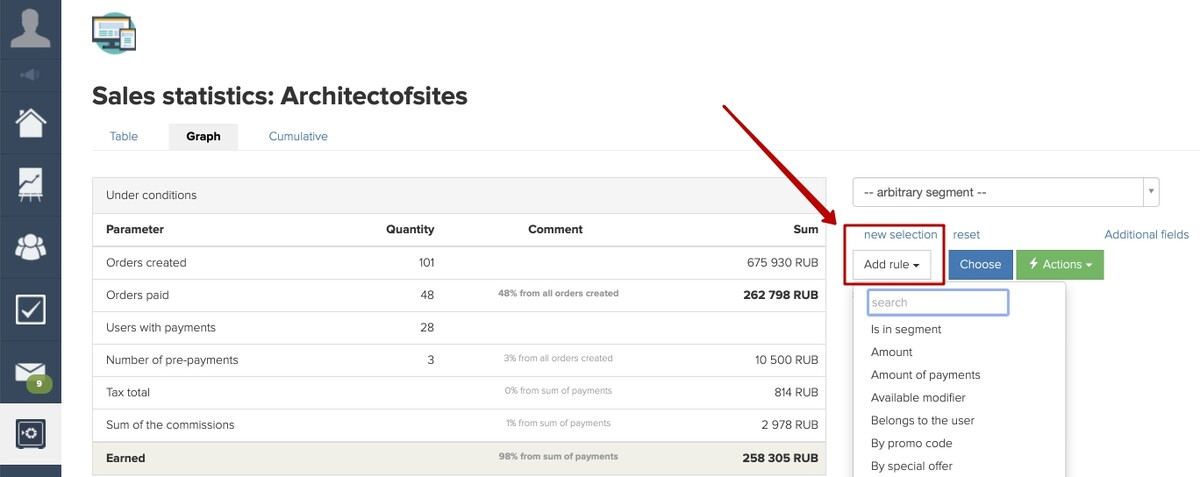Image resolution: width=1200 pixels, height=477 pixels.
Task: Open the chart presentation sidebar icon
Action: pos(30,184)
